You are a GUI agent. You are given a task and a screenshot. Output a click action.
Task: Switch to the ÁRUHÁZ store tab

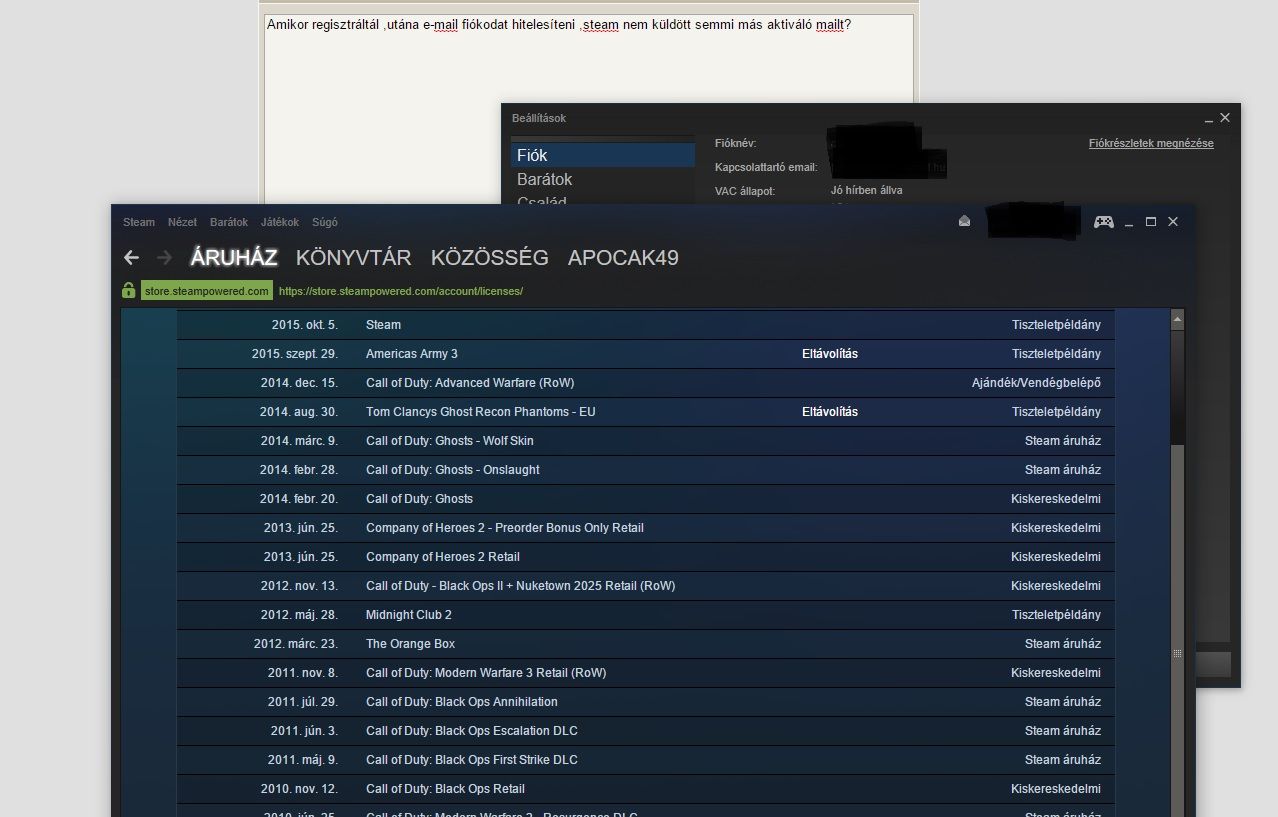click(233, 258)
